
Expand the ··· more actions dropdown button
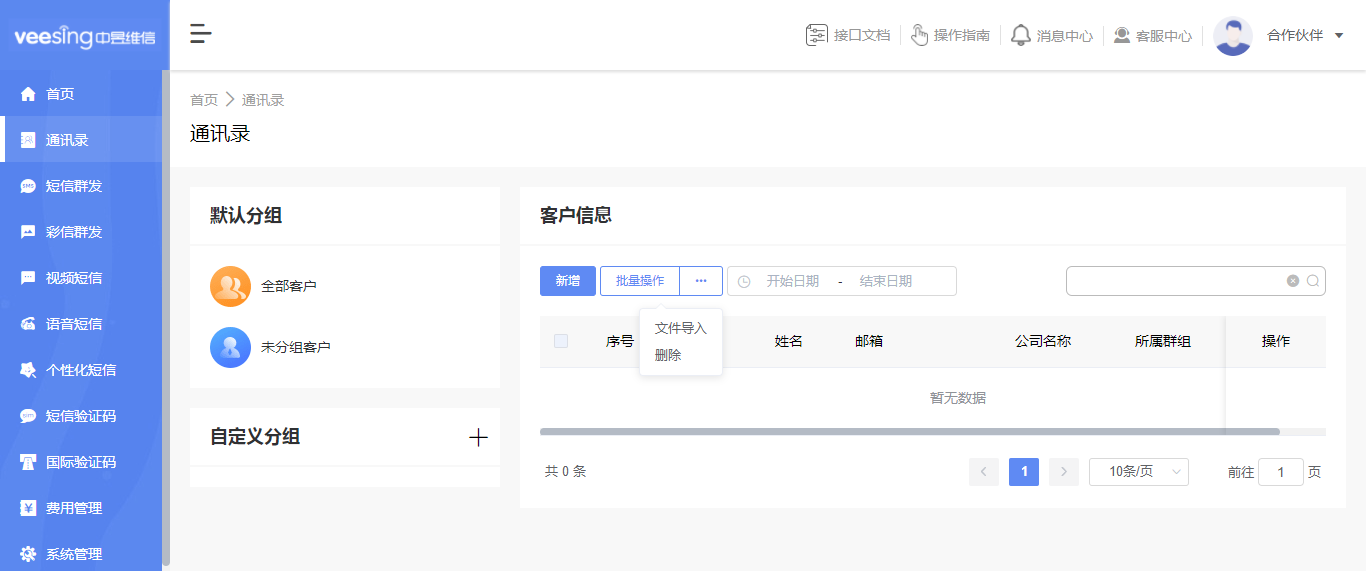[701, 281]
